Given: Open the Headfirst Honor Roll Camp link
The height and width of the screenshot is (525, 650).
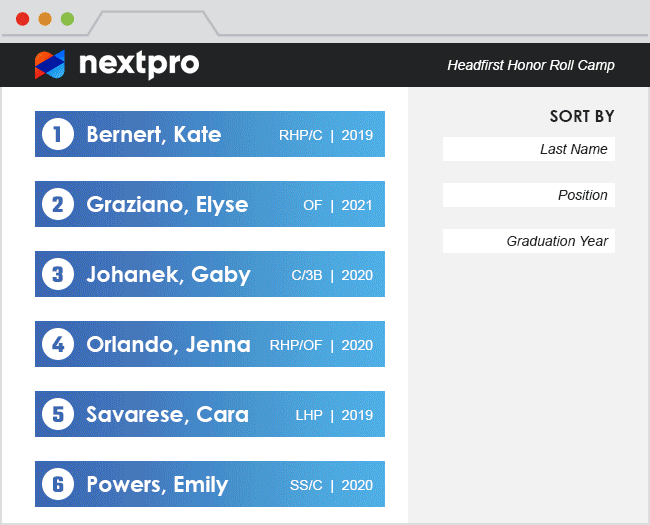Looking at the screenshot, I should (x=531, y=65).
